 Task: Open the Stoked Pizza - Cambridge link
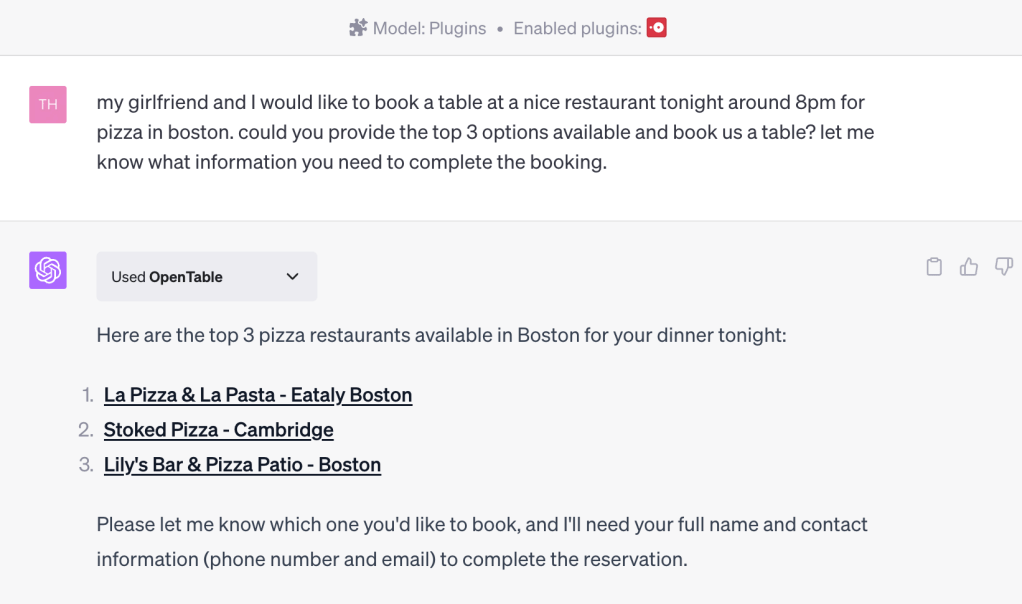219,430
